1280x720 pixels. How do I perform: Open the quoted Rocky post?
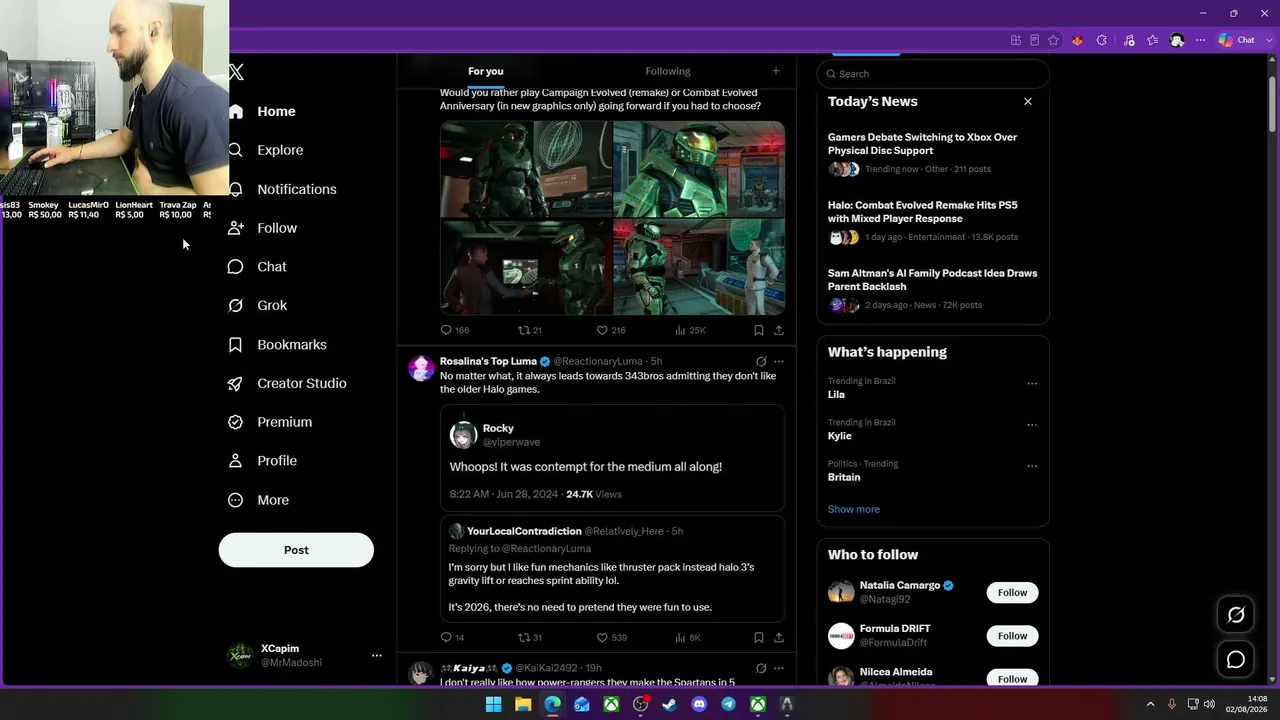612,458
